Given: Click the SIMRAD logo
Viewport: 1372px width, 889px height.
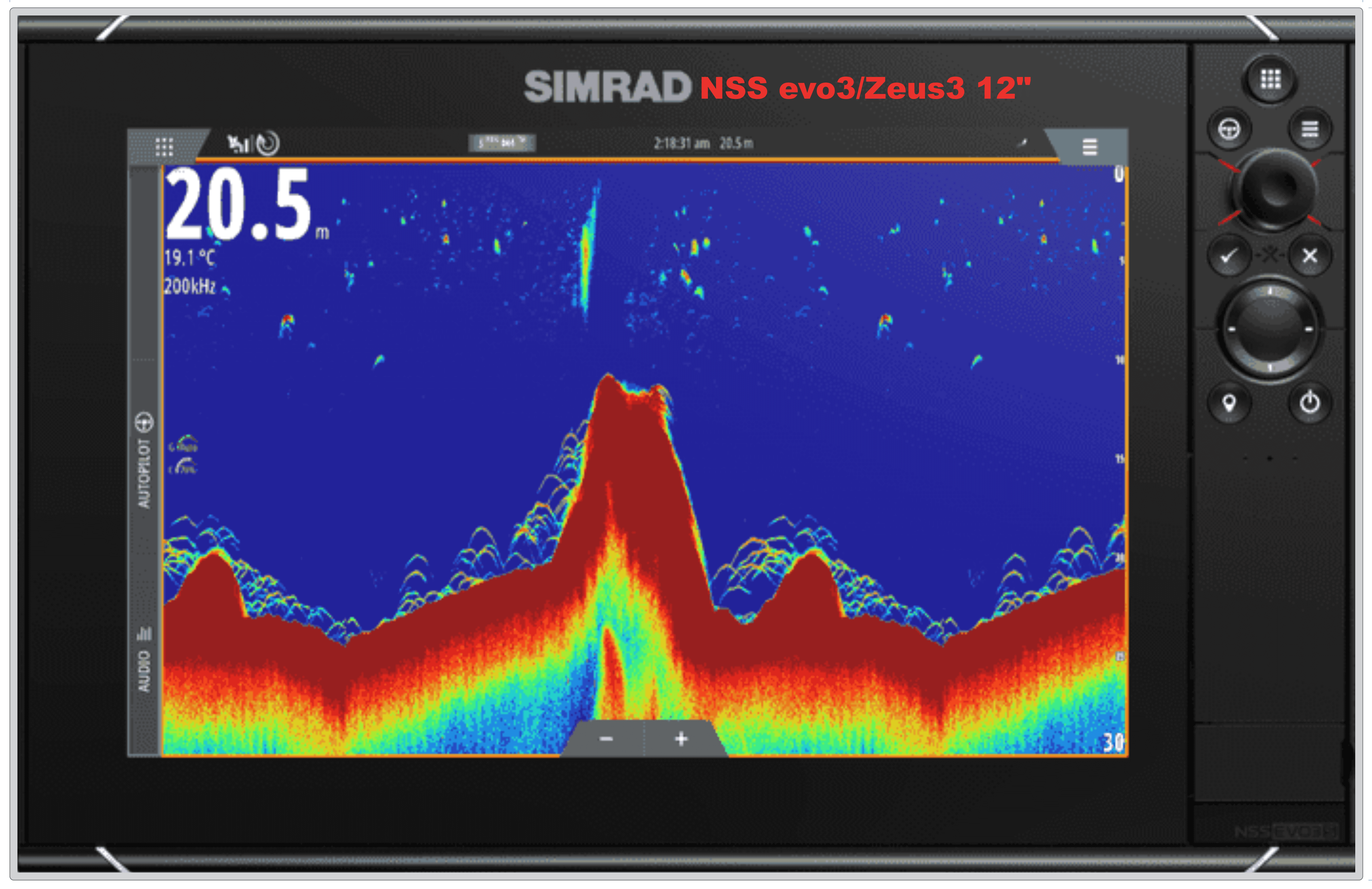Looking at the screenshot, I should [x=607, y=87].
